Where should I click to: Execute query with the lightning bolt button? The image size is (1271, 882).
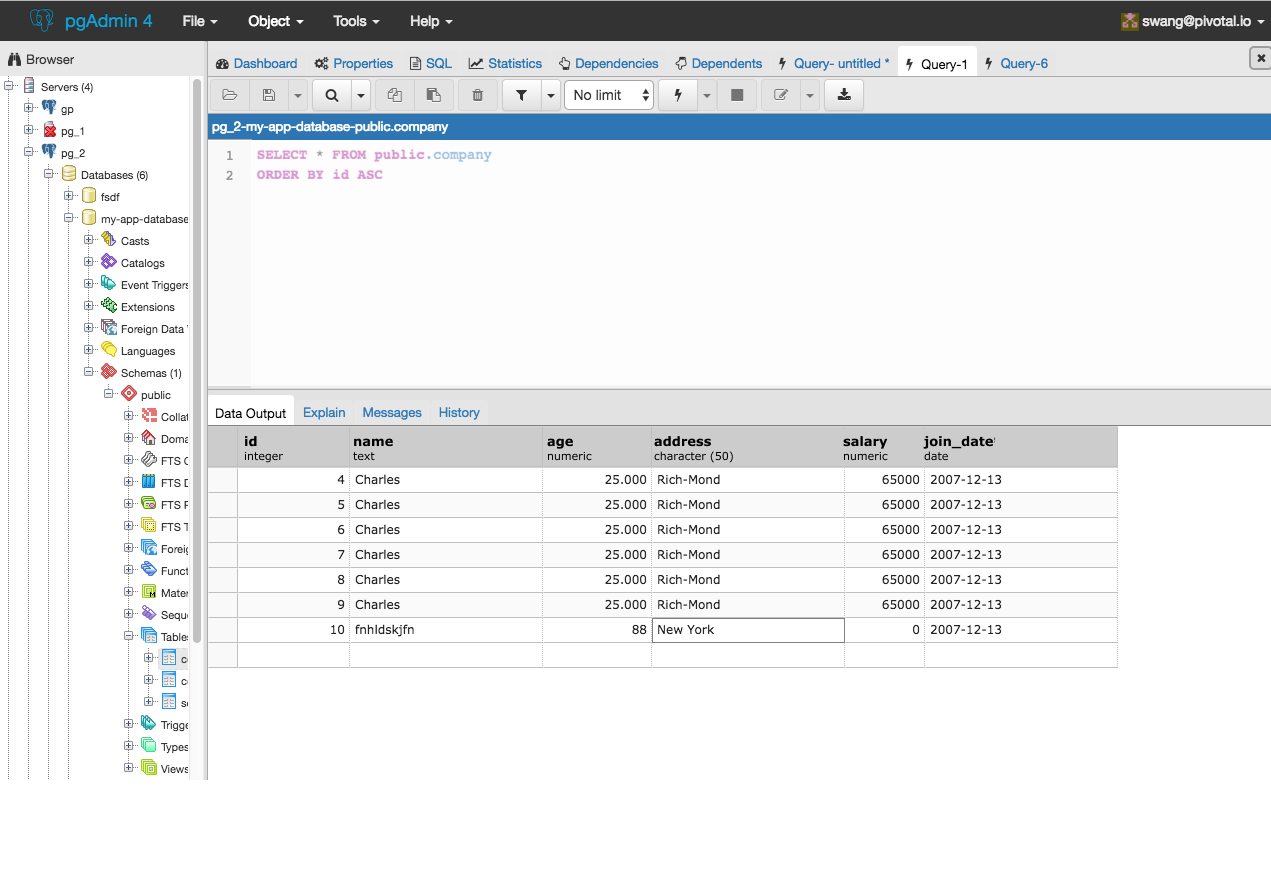coord(678,95)
